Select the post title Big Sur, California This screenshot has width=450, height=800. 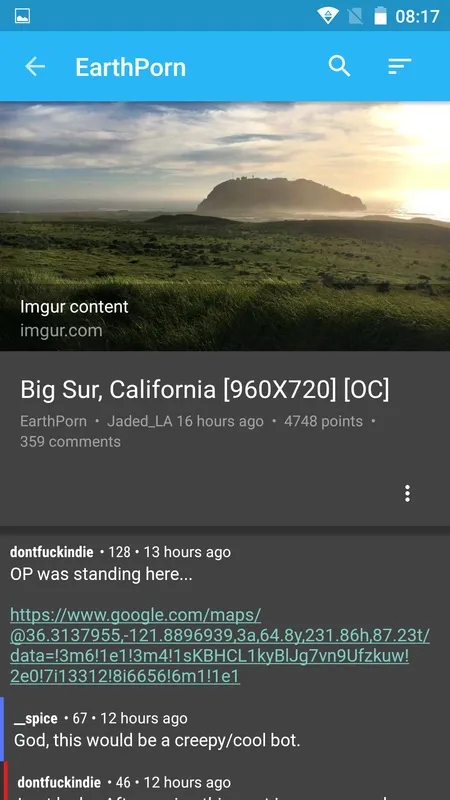click(x=205, y=390)
